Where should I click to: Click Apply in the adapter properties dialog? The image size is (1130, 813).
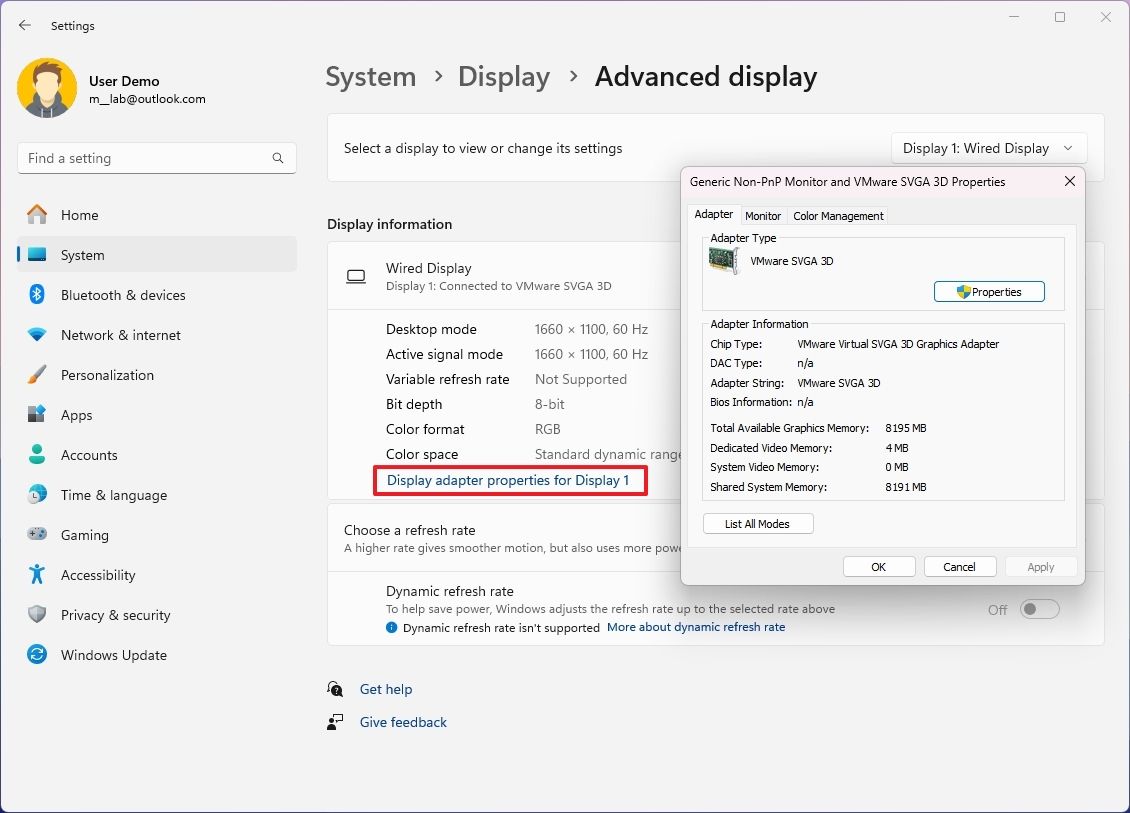pos(1040,566)
